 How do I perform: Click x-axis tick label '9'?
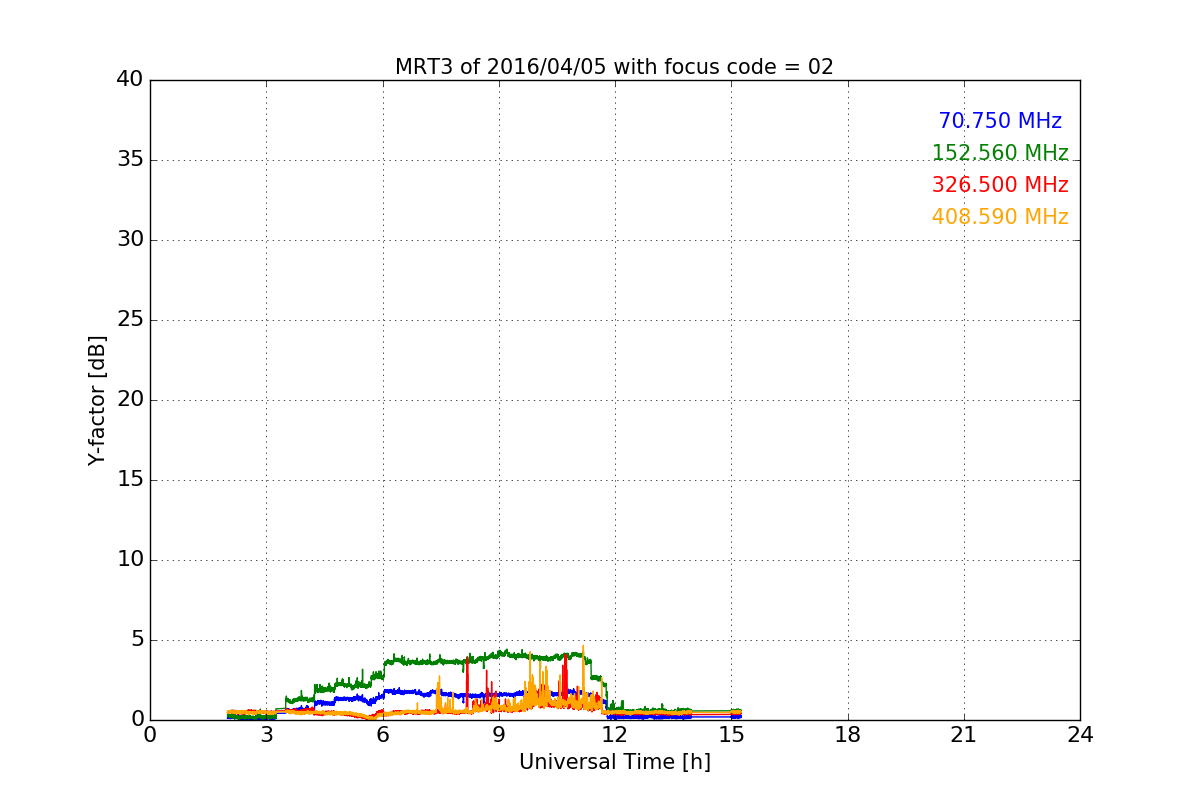click(499, 735)
